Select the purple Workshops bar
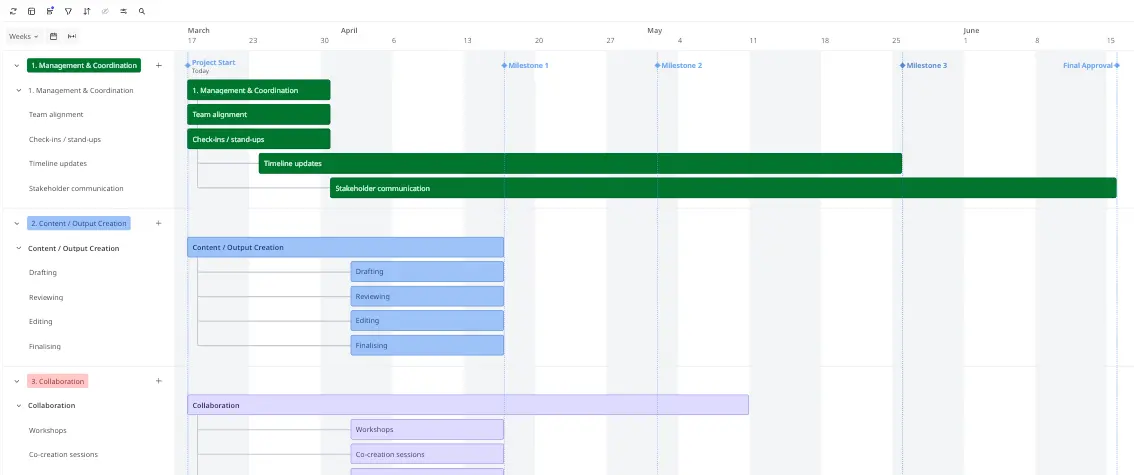This screenshot has width=1134, height=475. [427, 429]
